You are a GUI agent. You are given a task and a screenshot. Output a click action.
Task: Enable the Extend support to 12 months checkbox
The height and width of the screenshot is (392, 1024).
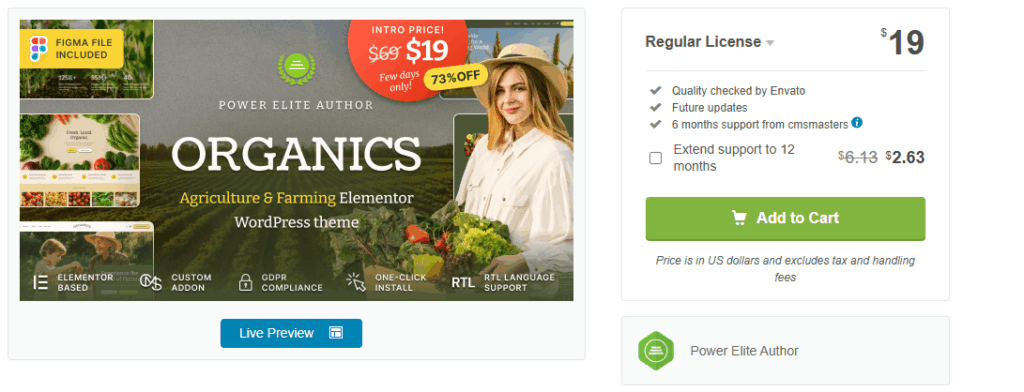tap(655, 158)
